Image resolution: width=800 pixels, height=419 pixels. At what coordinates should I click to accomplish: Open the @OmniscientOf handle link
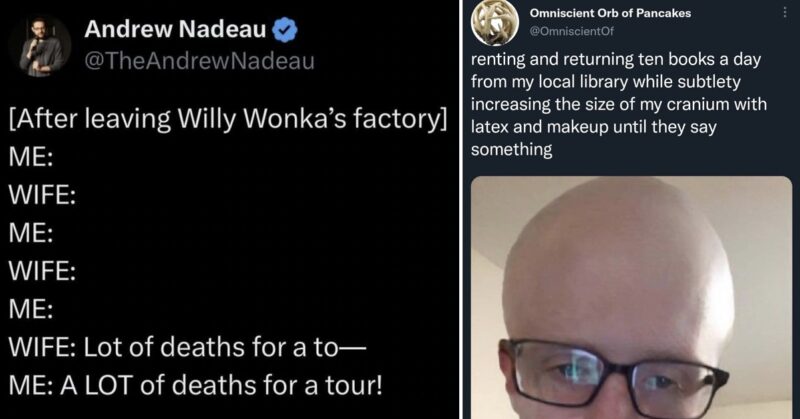point(571,31)
